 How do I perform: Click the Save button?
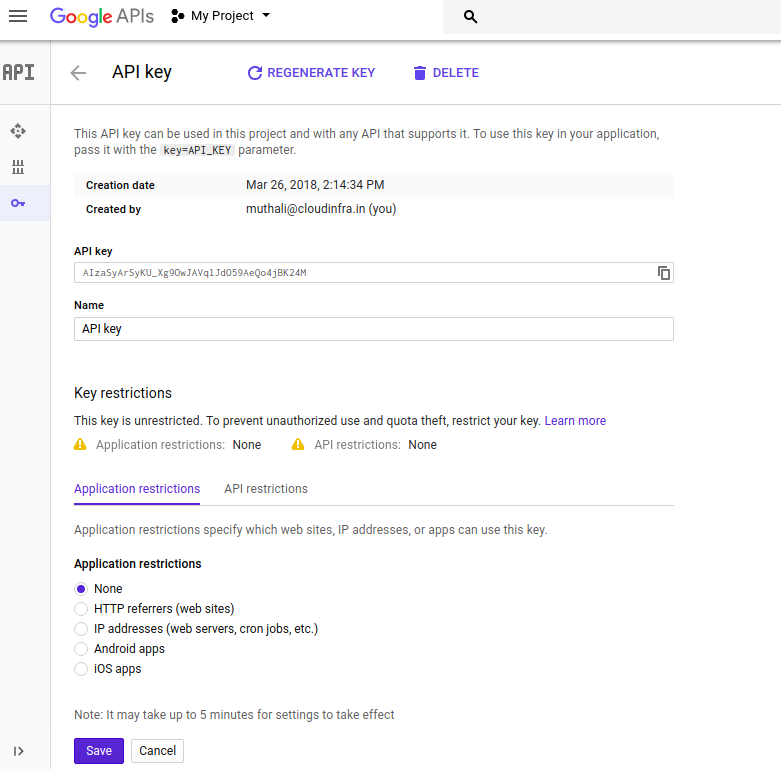click(99, 751)
